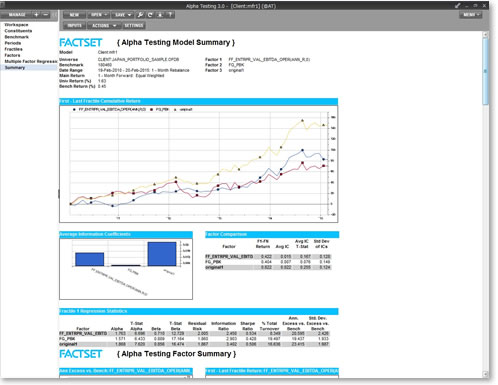Screen dimensions: 498x385
Task: Select Periods in the navigation list
Action: coord(13,43)
